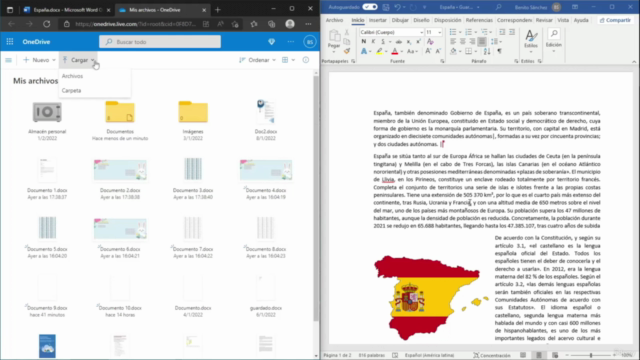This screenshot has width=640, height=360.
Task: Click the OneDrive details info icon
Action: click(306, 60)
